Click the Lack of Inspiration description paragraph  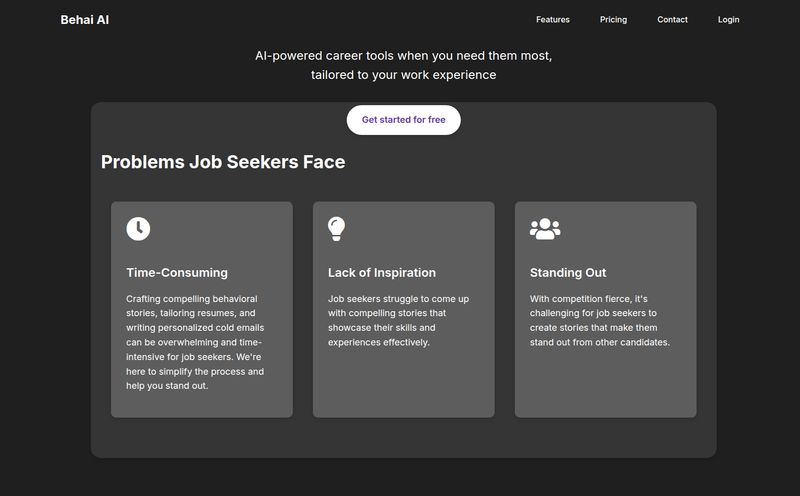[x=398, y=320]
